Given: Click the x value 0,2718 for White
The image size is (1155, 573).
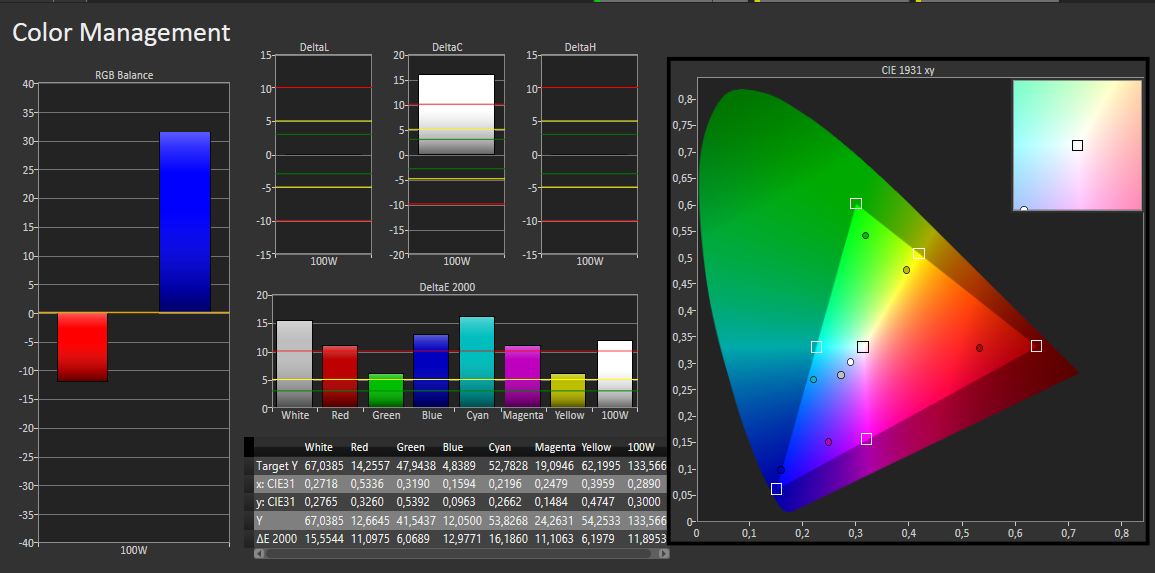Looking at the screenshot, I should tap(320, 484).
